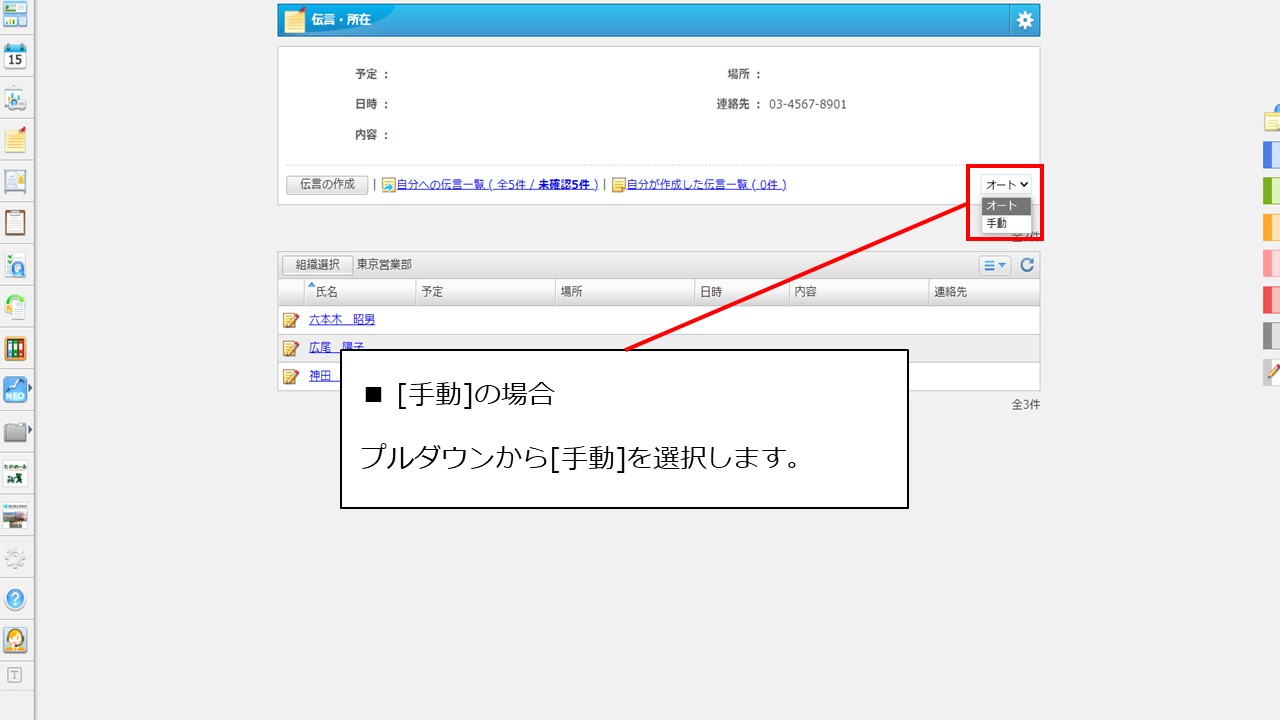Viewport: 1280px width, 720px height.
Task: Open the help question-mark icon in the sidebar
Action: point(15,599)
